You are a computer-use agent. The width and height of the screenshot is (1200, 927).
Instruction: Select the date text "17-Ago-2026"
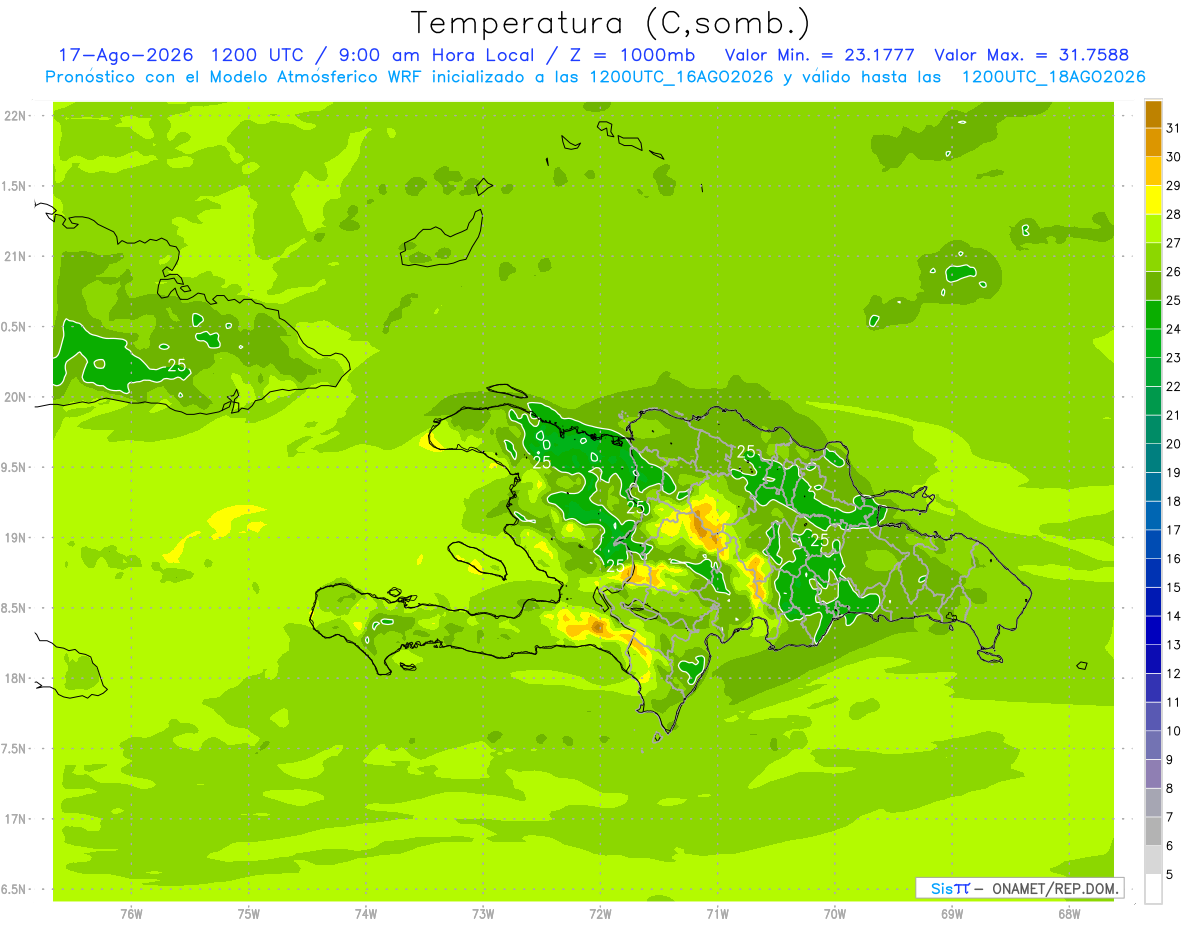tap(125, 55)
